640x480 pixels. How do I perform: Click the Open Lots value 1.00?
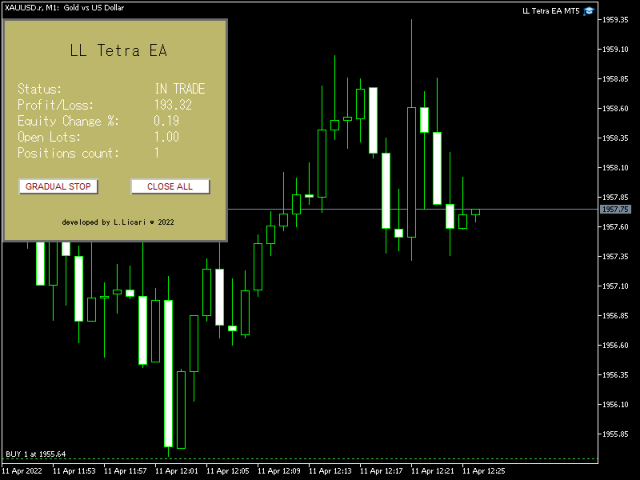click(x=167, y=137)
